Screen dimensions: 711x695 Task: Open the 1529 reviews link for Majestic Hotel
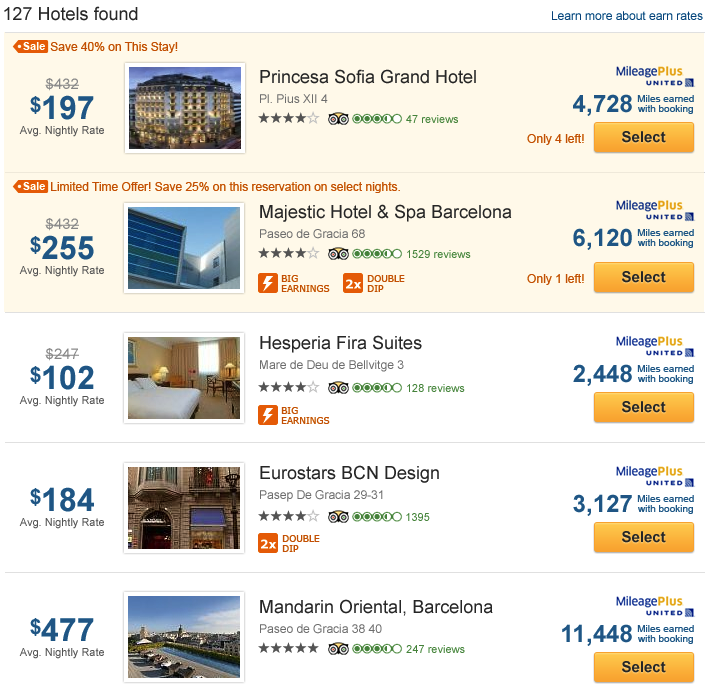point(438,254)
